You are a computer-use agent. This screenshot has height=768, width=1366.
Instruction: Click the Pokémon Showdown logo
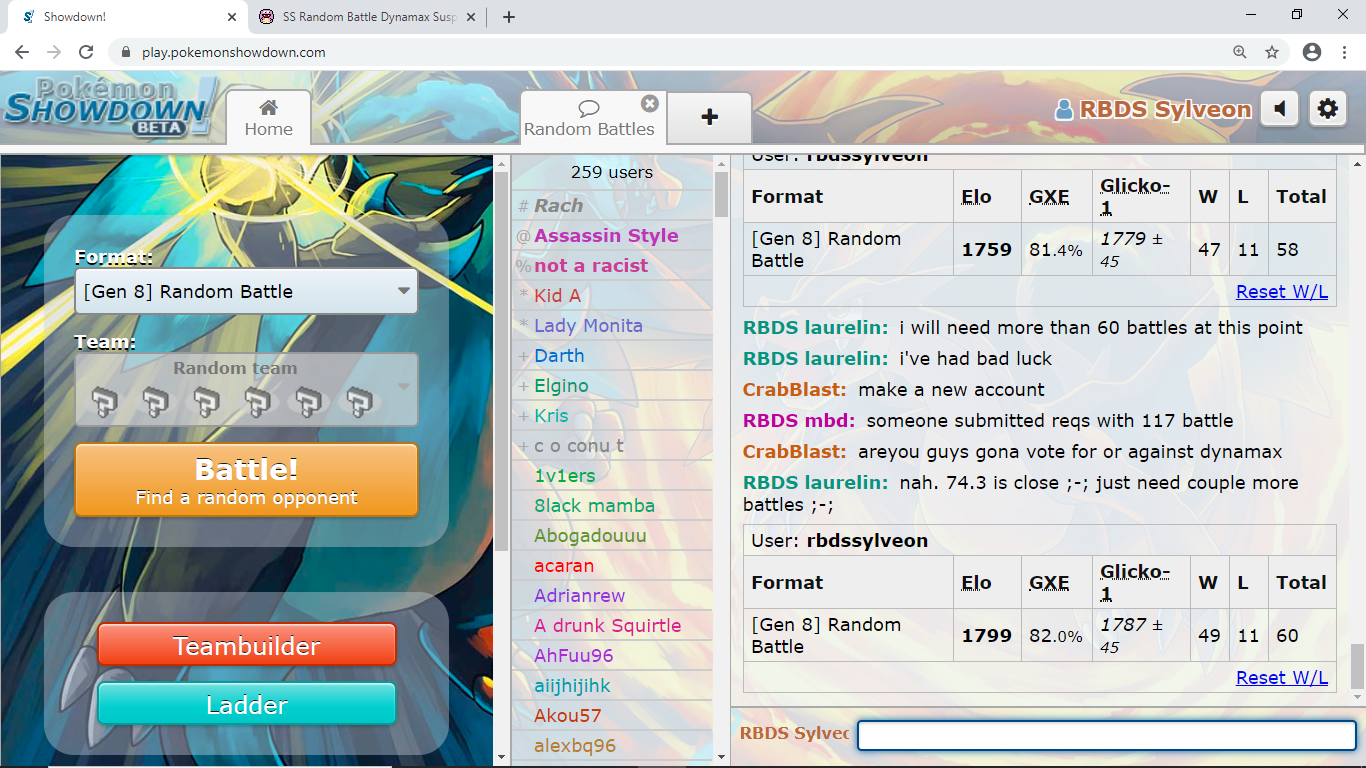[109, 107]
